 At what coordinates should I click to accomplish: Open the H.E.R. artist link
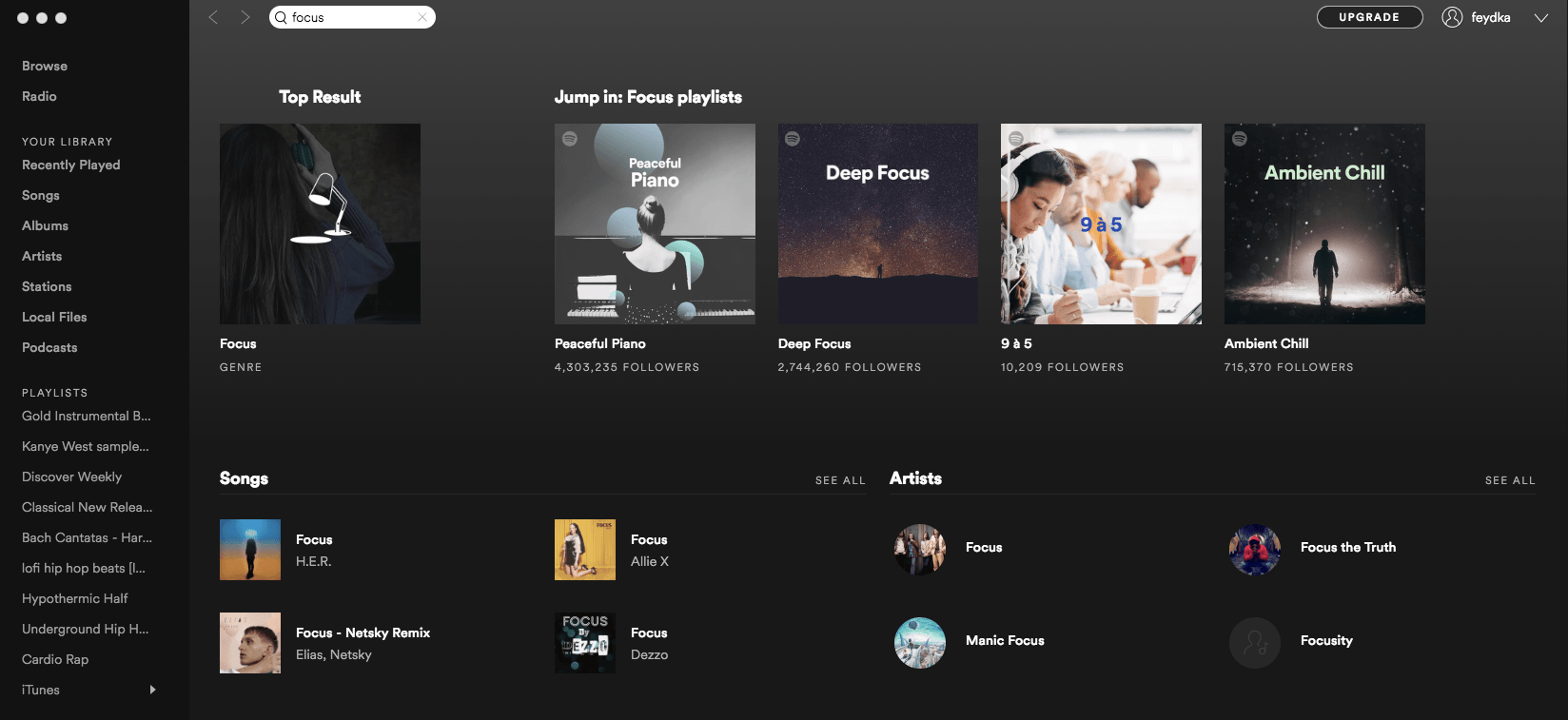(314, 561)
